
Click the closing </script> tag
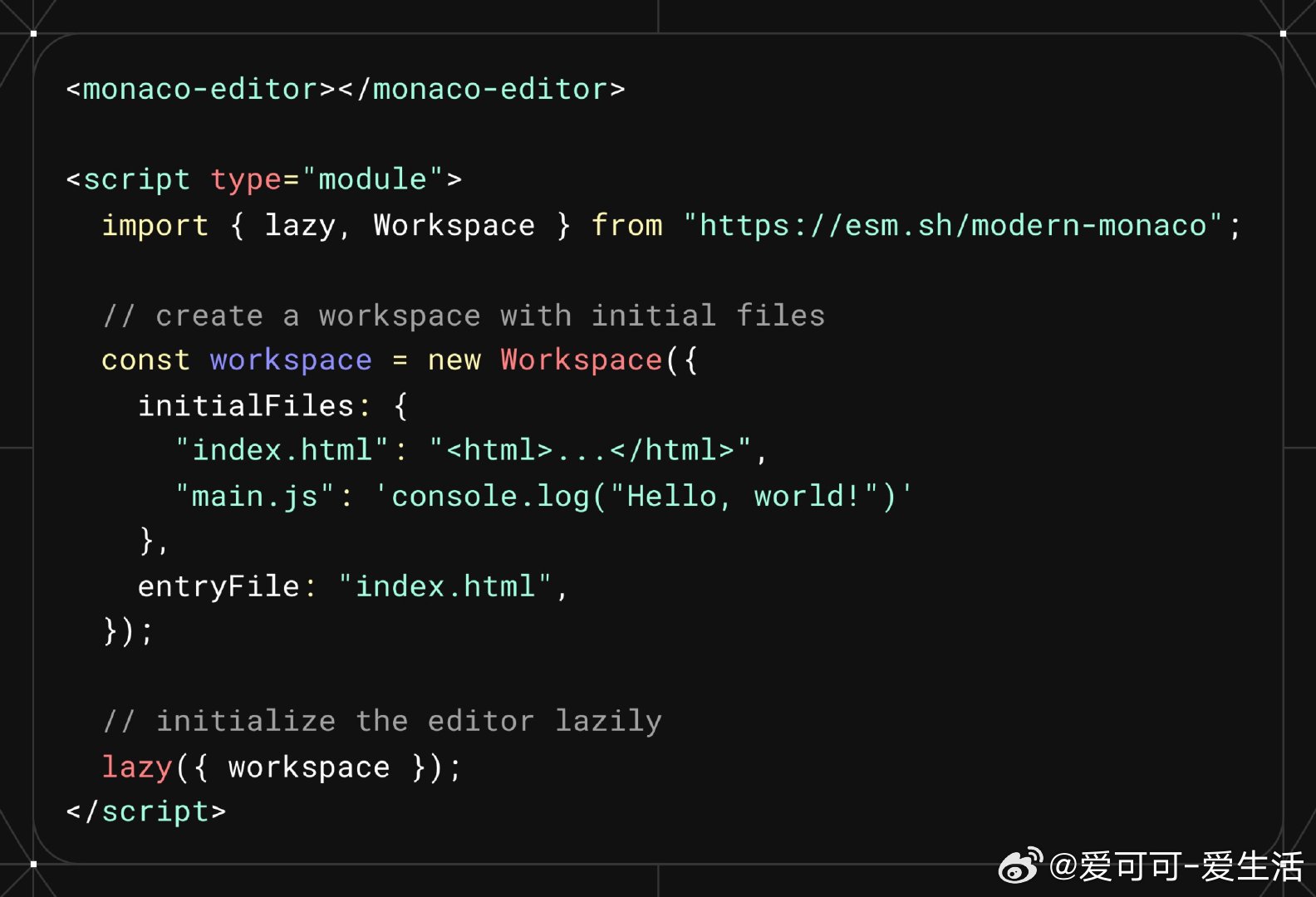coord(146,811)
